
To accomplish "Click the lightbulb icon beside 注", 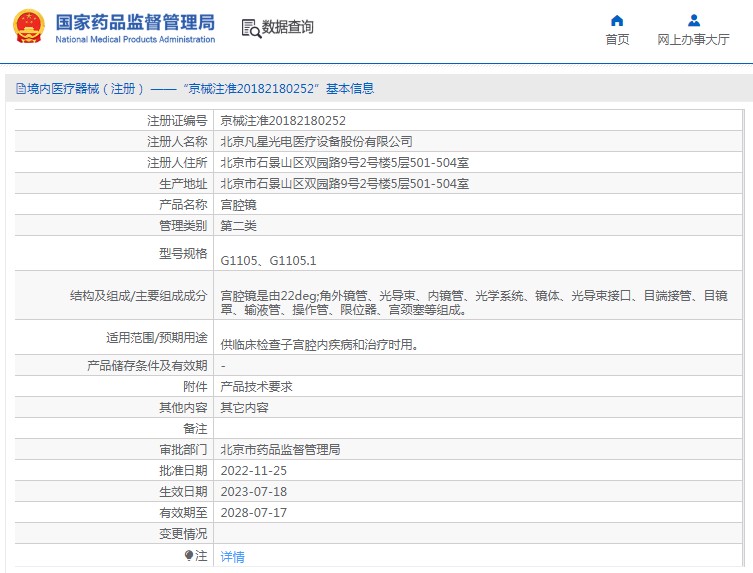I will pyautogui.click(x=189, y=556).
